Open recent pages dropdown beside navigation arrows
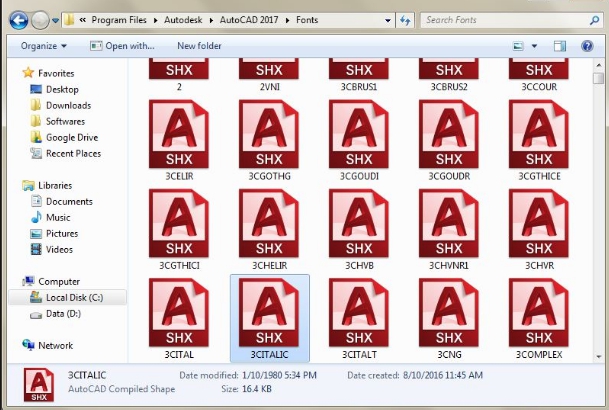This screenshot has height=410, width=609. [x=55, y=20]
